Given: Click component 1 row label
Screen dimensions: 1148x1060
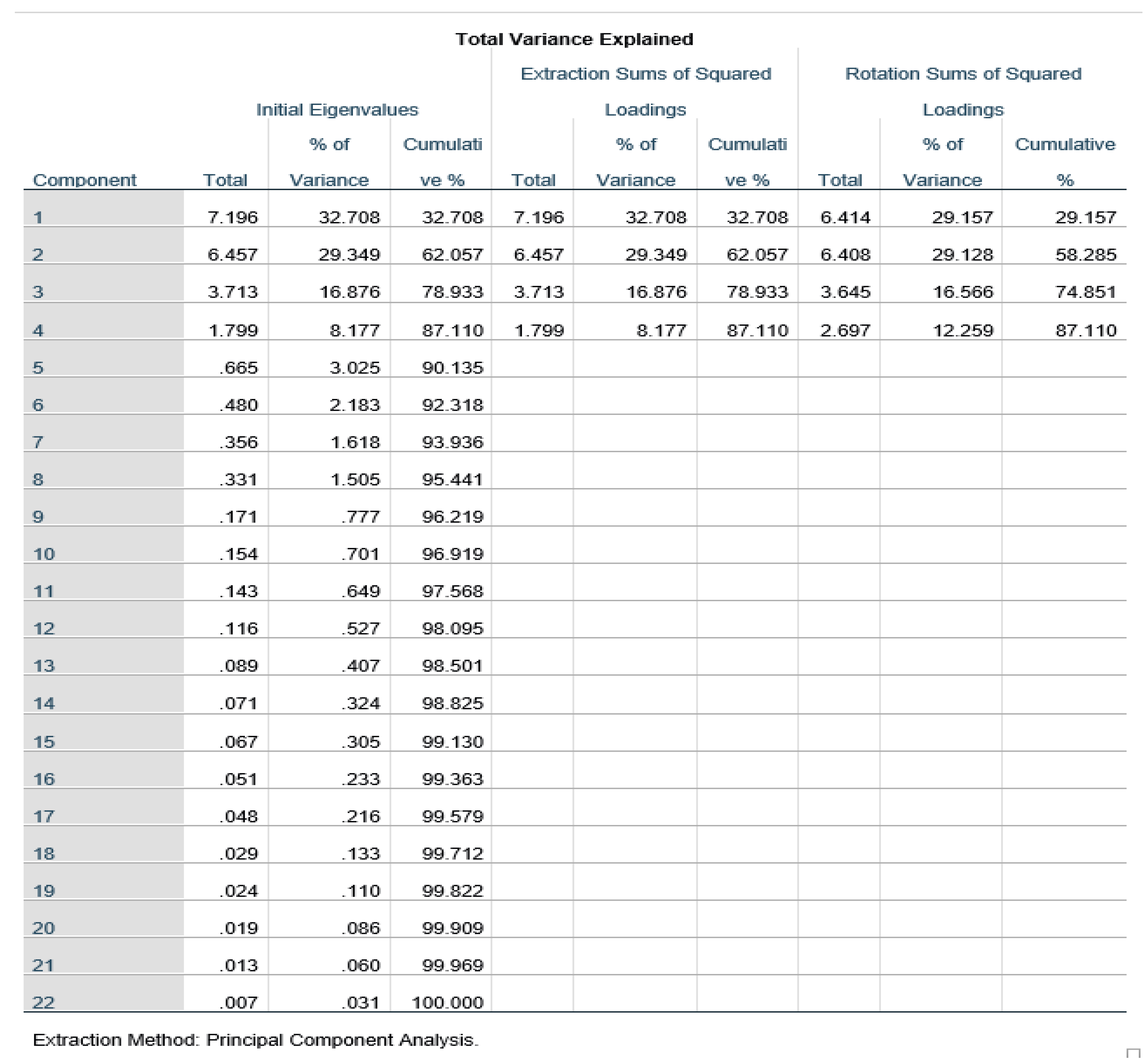Looking at the screenshot, I should click(38, 217).
